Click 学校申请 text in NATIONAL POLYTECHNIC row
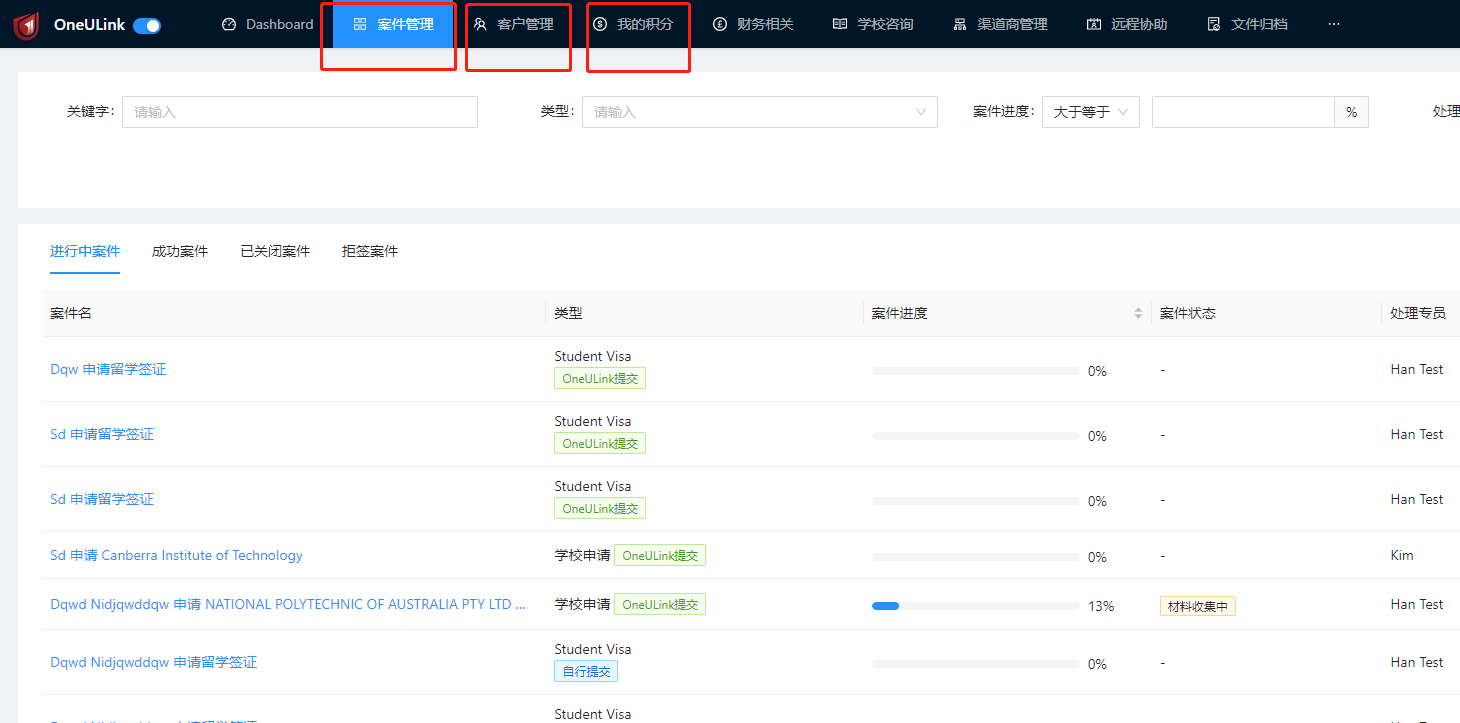 click(x=583, y=604)
